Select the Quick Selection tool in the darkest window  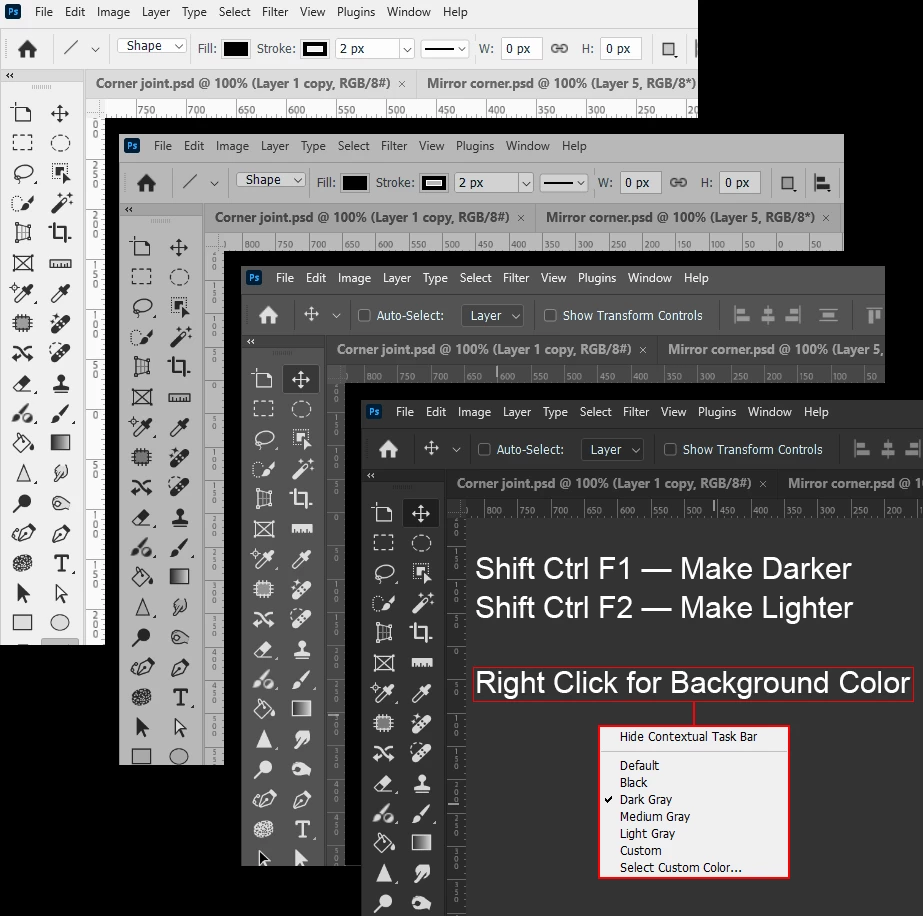pos(383,603)
